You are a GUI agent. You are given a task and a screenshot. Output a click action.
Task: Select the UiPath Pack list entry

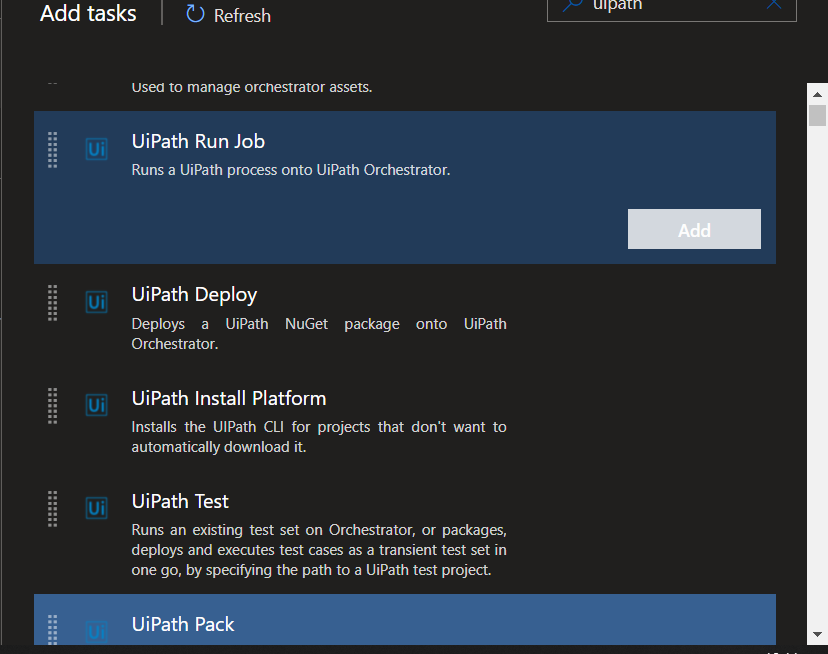click(300, 624)
